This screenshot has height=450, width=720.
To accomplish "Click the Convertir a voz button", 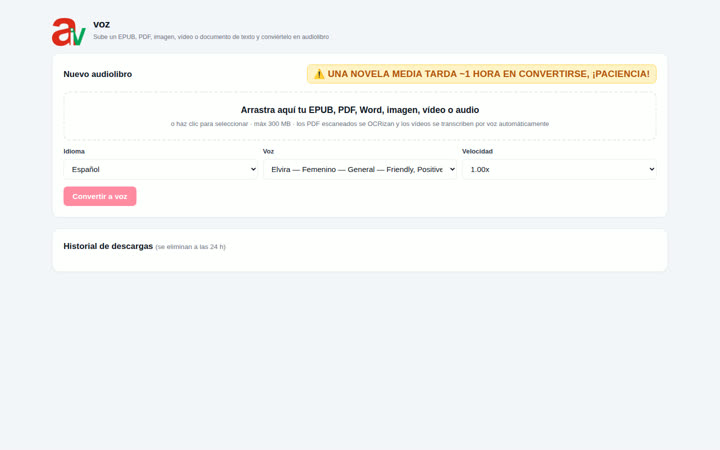I will point(100,197).
